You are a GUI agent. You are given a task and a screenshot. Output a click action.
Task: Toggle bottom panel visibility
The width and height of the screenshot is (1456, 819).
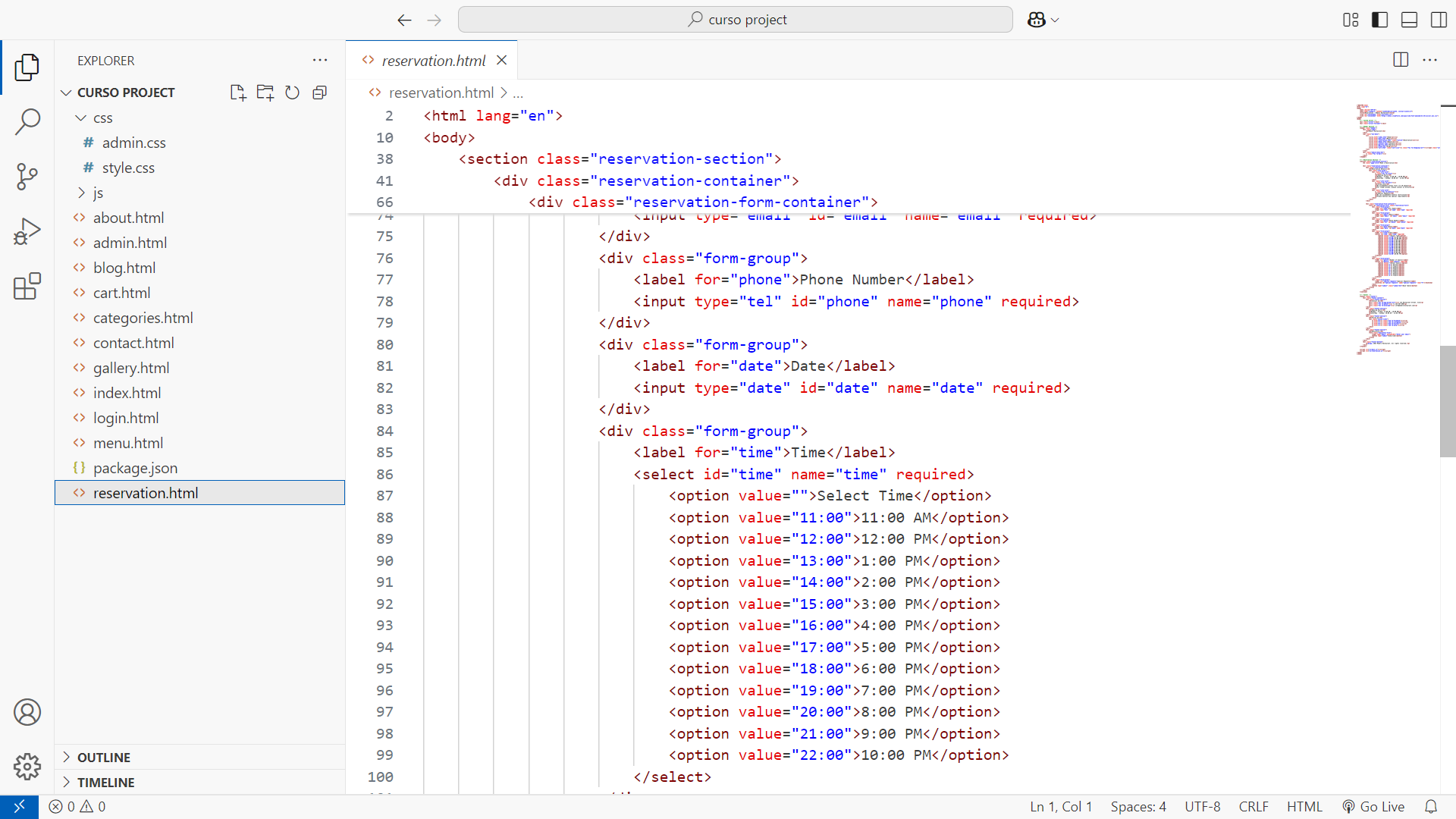[x=1409, y=20]
